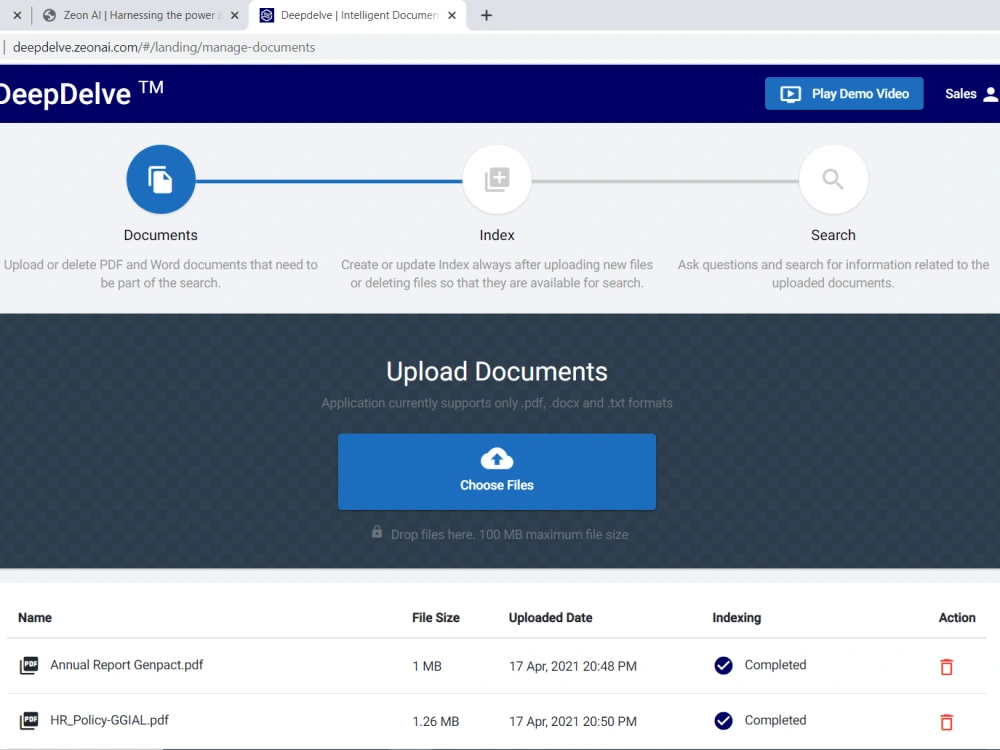The image size is (1000, 750).
Task: Click the video icon in Play Demo Video
Action: point(790,94)
